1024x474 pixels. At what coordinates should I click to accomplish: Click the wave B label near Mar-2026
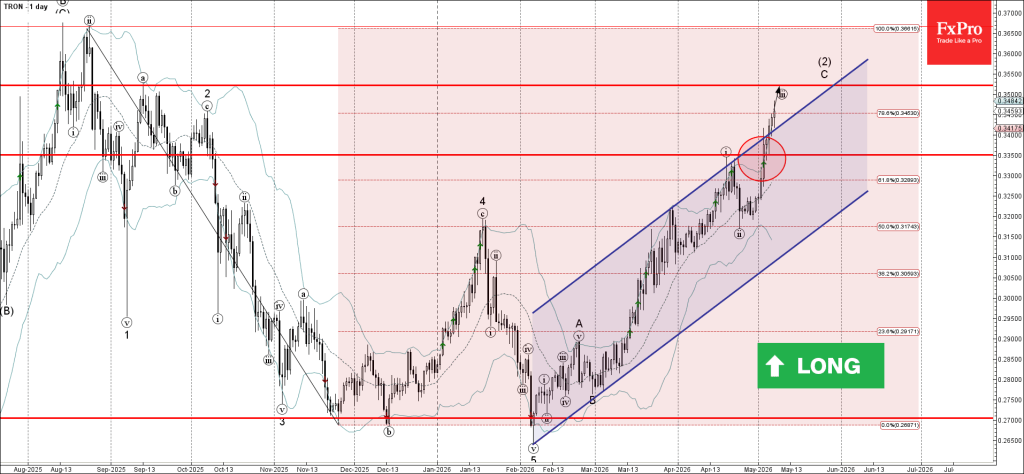(592, 400)
